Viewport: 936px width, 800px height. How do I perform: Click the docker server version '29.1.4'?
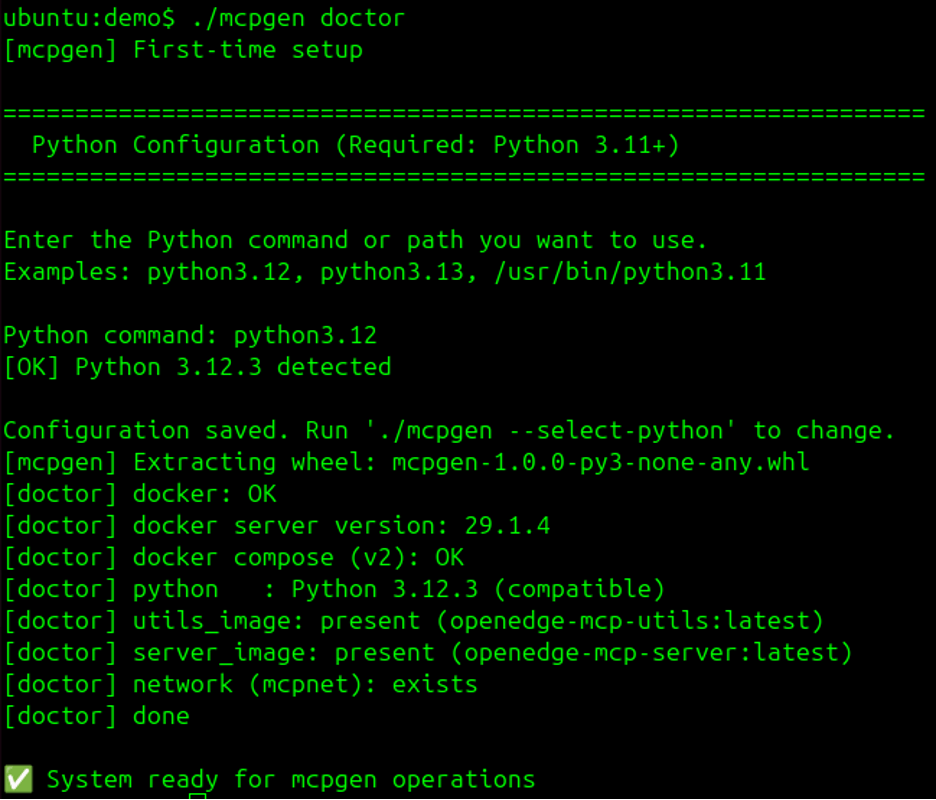coord(507,526)
